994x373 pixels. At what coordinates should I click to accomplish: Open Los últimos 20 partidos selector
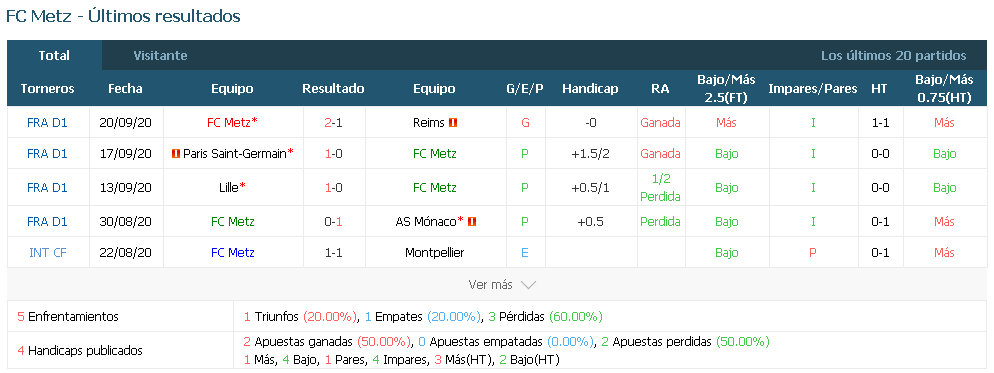(x=894, y=55)
